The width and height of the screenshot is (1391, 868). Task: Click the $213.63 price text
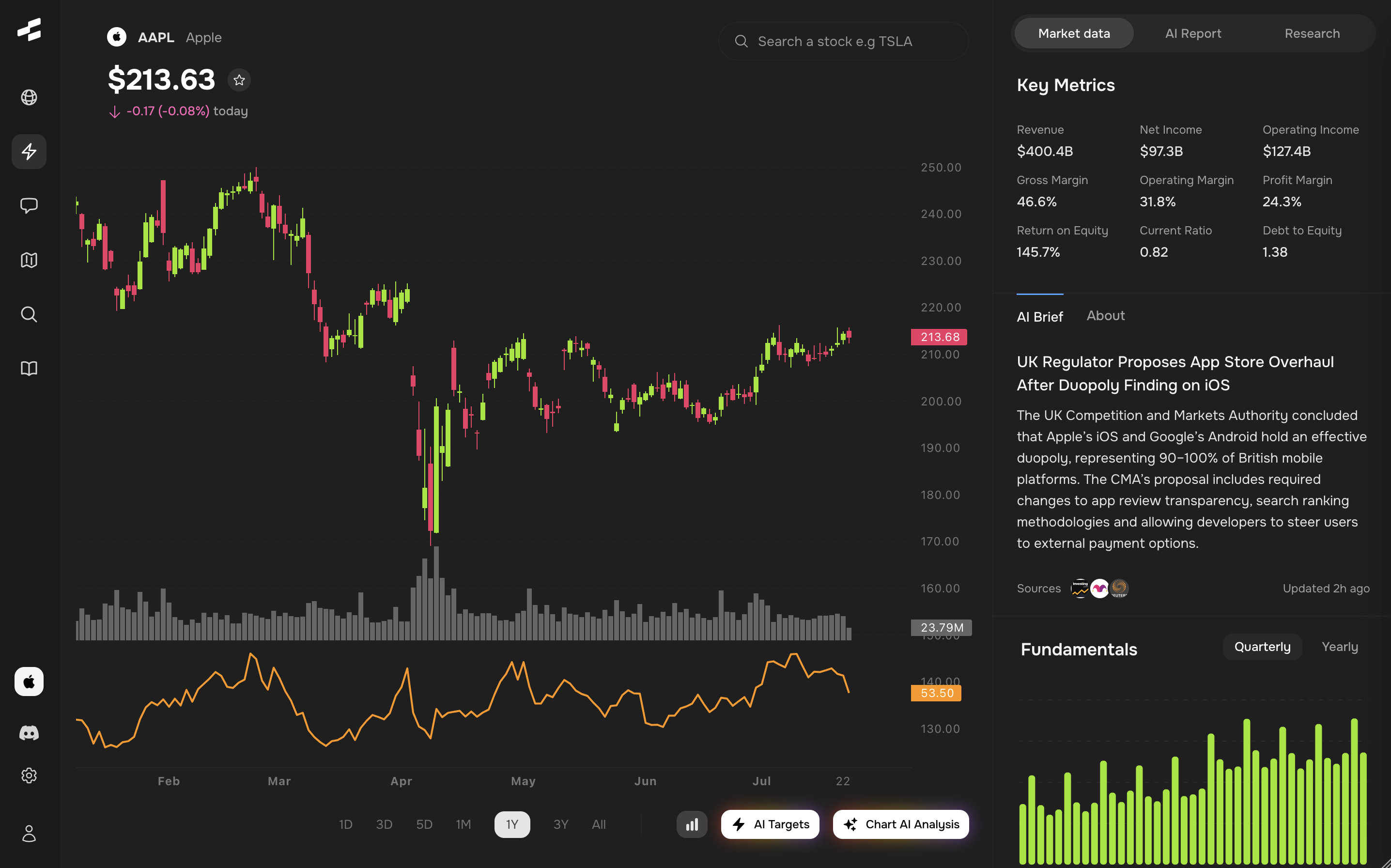(x=161, y=79)
